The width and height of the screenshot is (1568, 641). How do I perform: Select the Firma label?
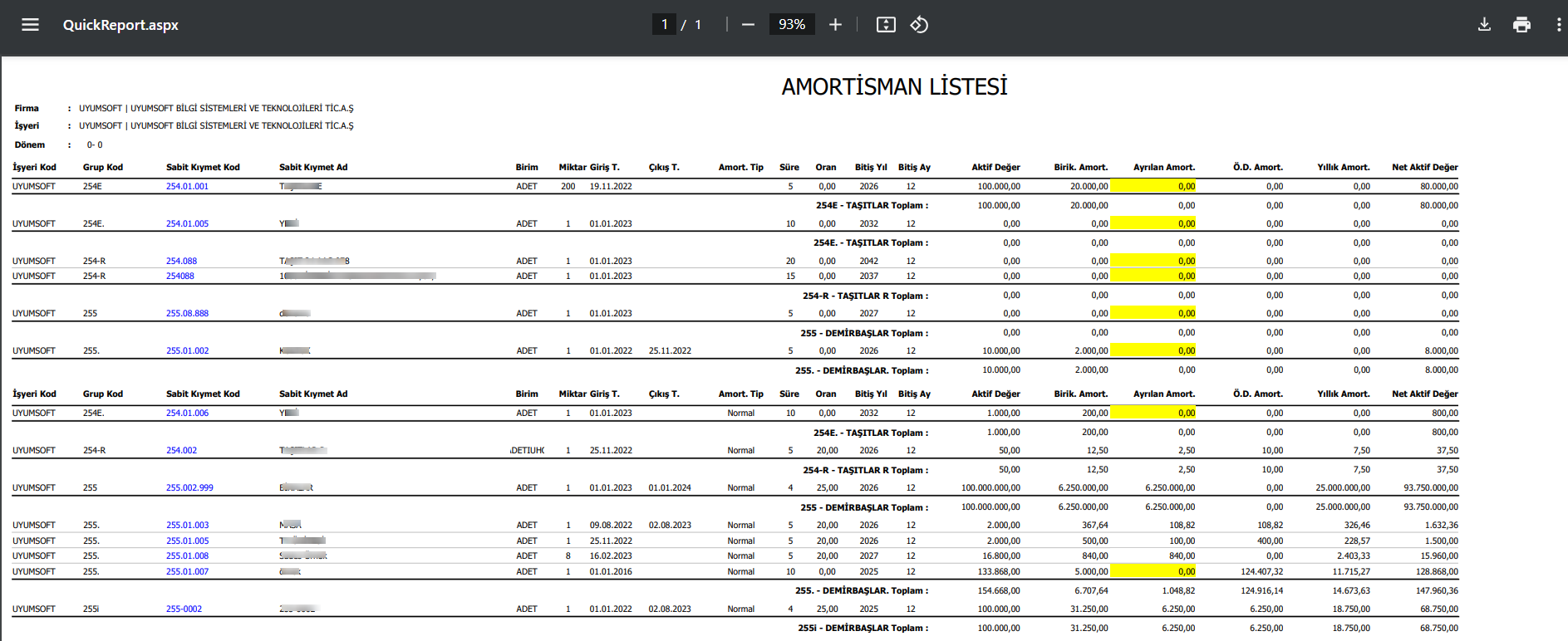pos(27,109)
